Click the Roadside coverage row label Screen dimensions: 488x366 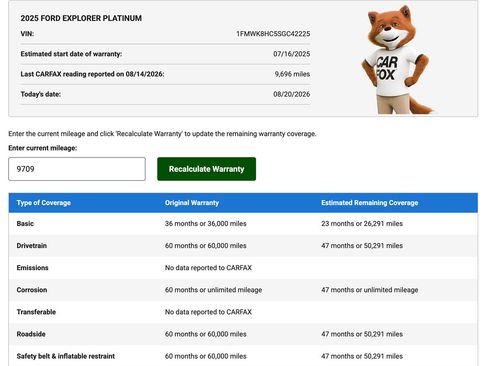(31, 334)
